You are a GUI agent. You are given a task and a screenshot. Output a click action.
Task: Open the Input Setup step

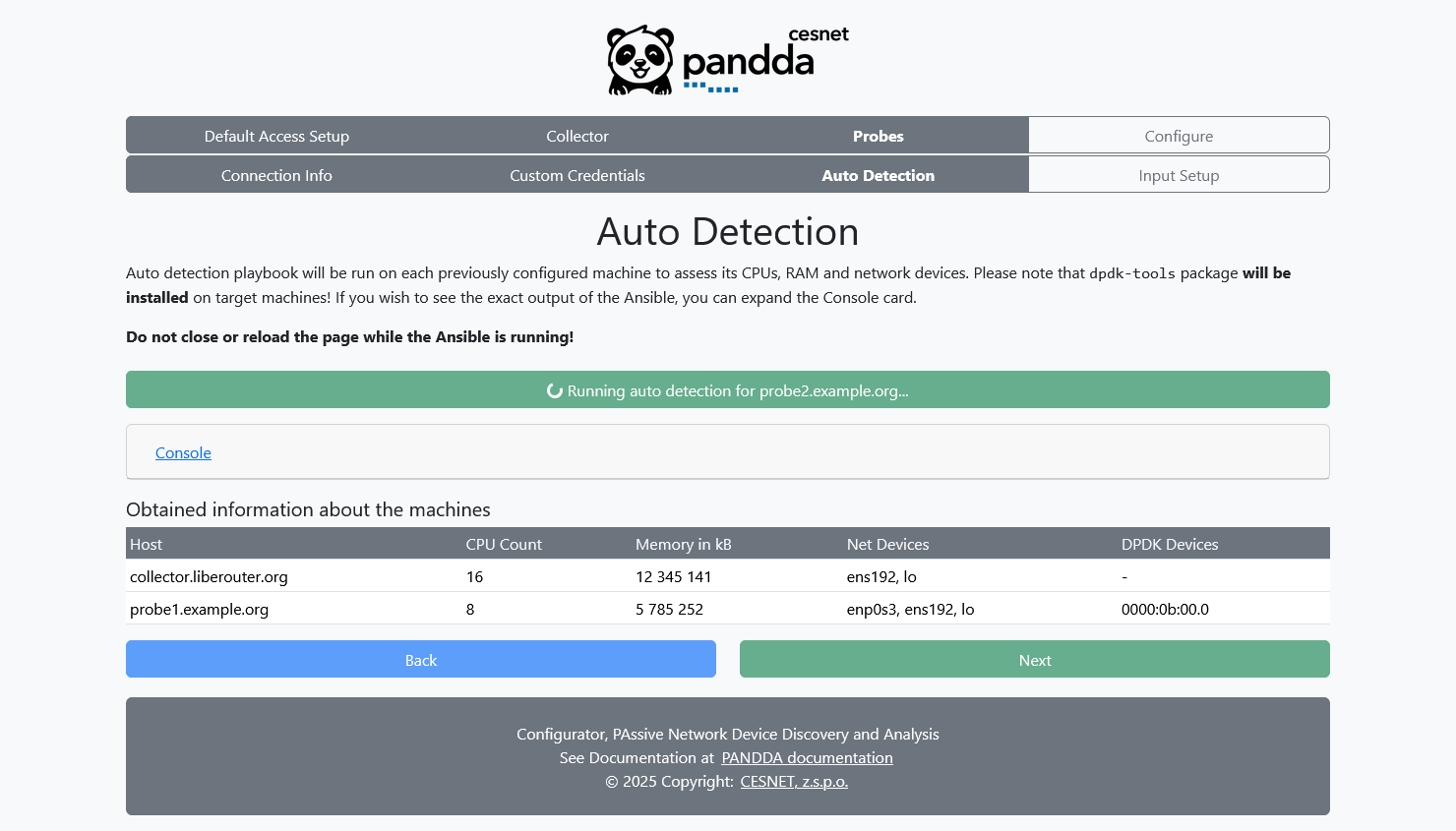[x=1178, y=175]
